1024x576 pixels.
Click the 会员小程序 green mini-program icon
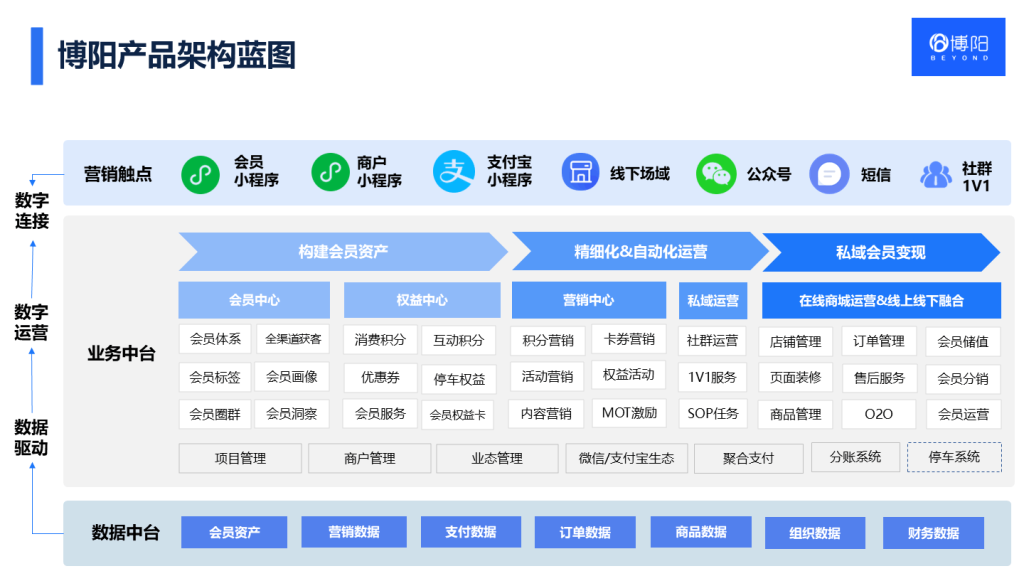[x=199, y=172]
